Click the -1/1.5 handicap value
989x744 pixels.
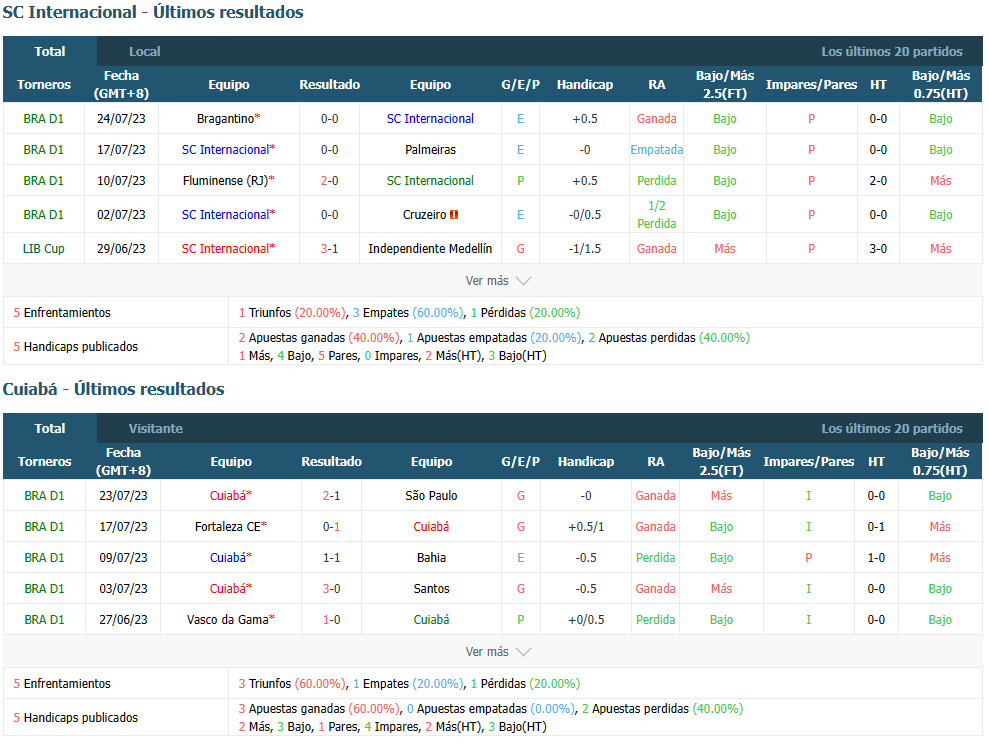click(585, 249)
